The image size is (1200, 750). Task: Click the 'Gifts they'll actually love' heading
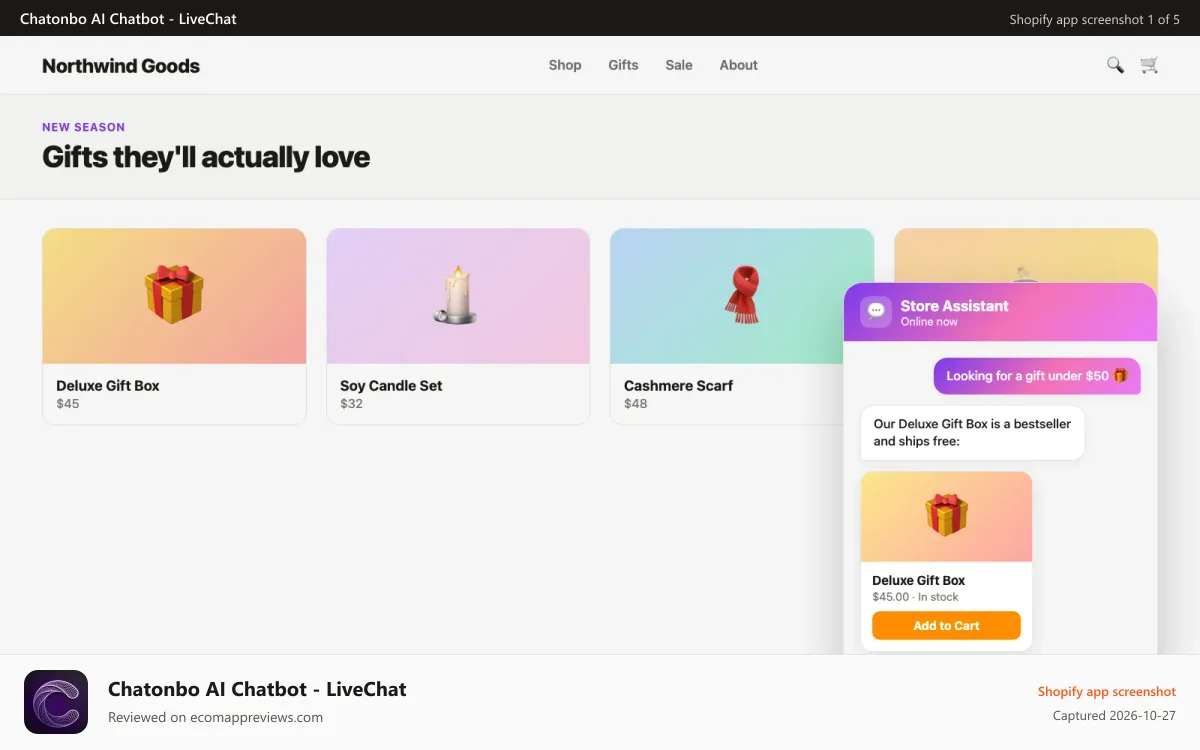(206, 157)
